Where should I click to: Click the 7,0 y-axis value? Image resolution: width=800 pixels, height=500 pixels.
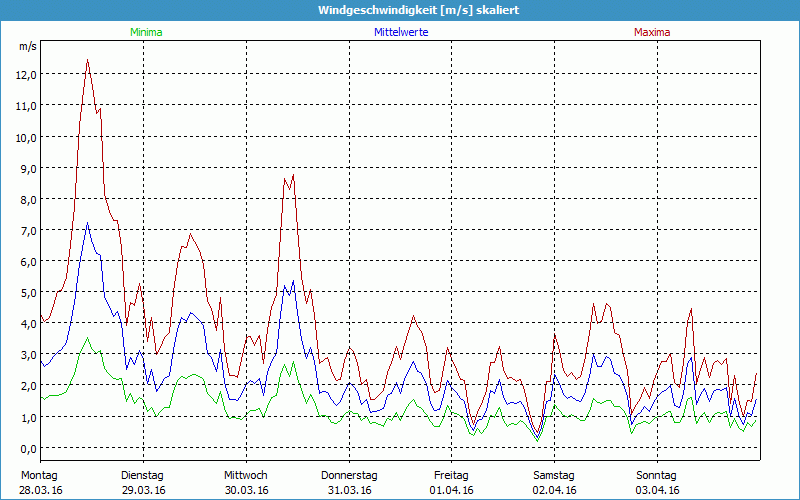(29, 231)
